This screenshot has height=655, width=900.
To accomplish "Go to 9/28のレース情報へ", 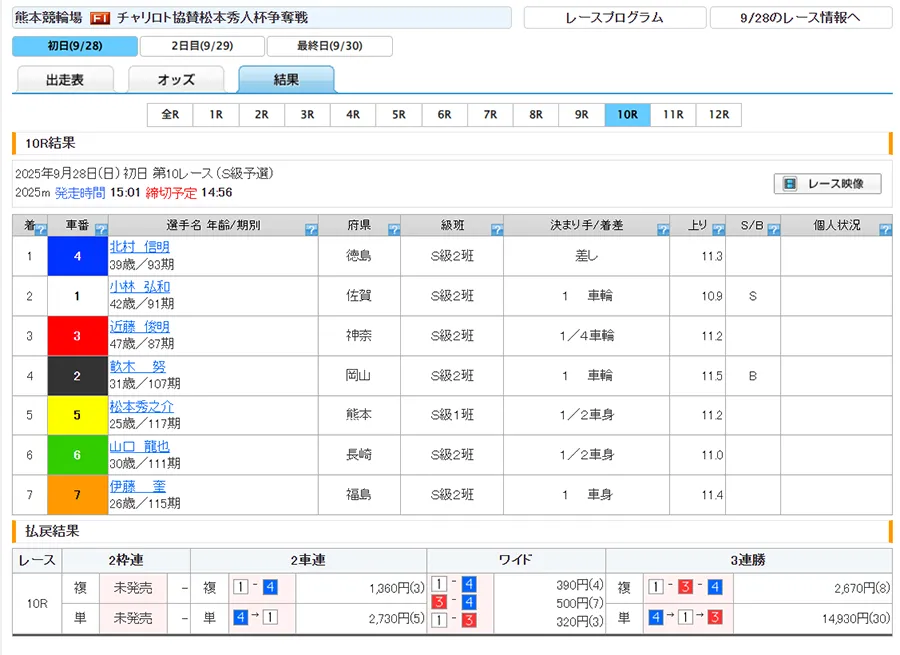I will [800, 18].
